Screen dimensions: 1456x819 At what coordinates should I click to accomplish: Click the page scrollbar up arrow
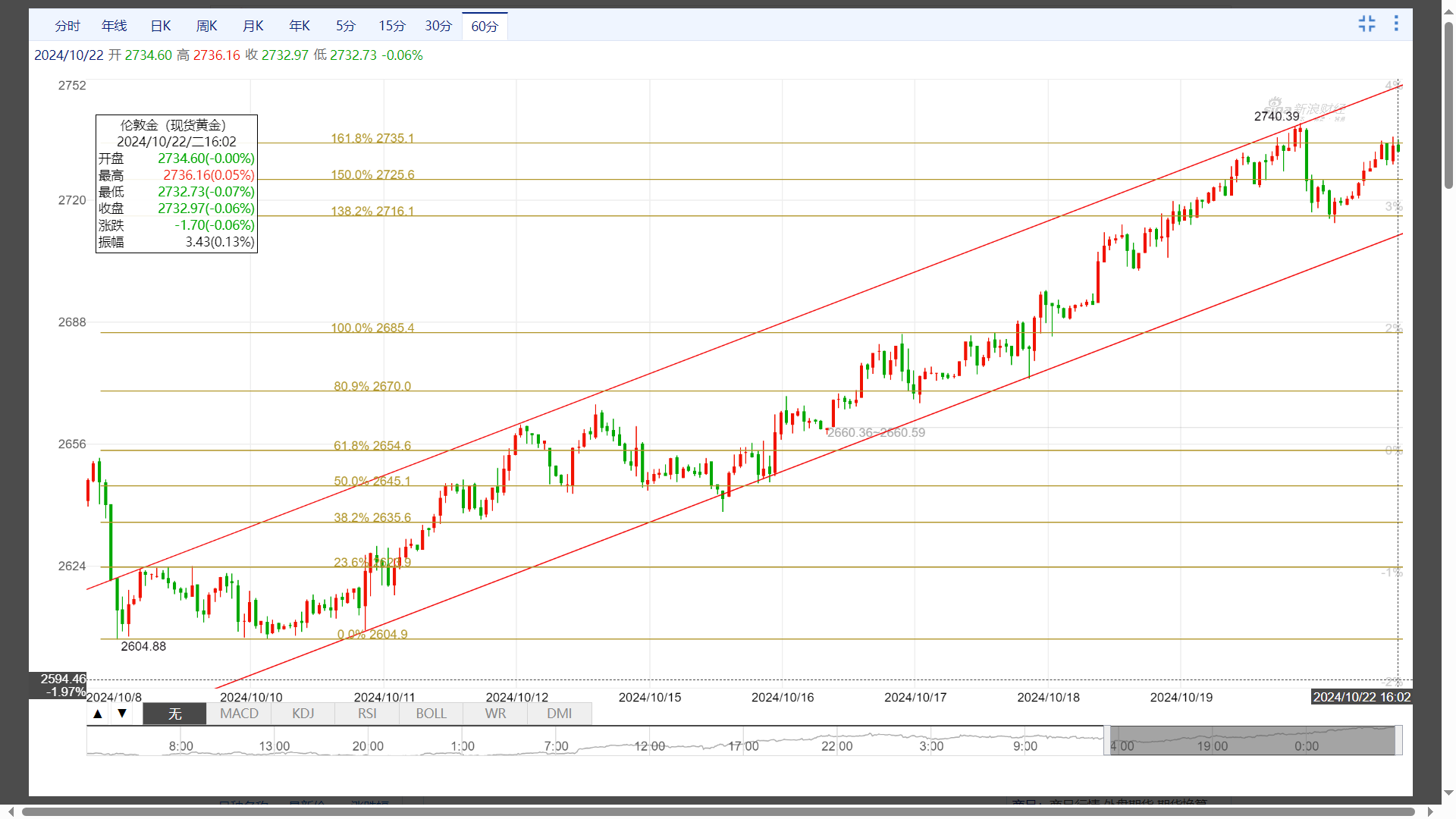1448,14
